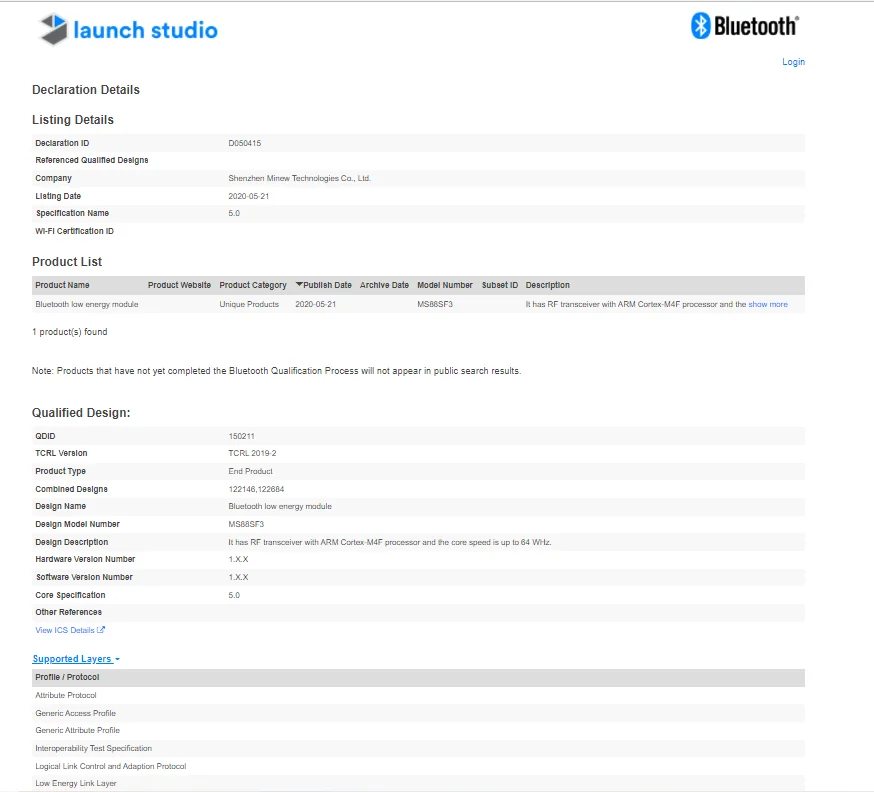Viewport: 874px width, 792px height.
Task: Click TCRL Version value TCRL 2019-2
Action: (252, 453)
